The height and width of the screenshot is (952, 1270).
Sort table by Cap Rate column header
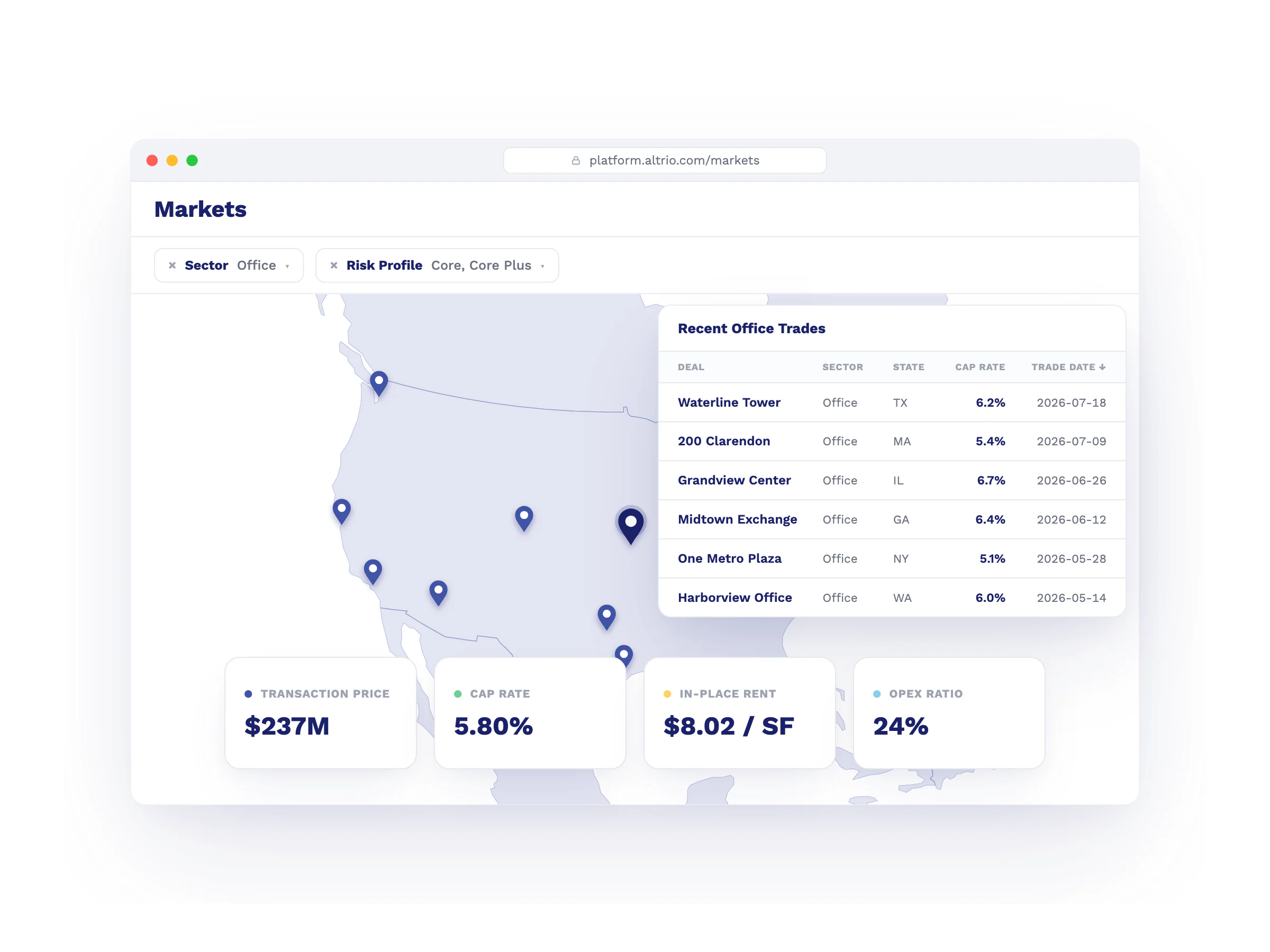(979, 367)
